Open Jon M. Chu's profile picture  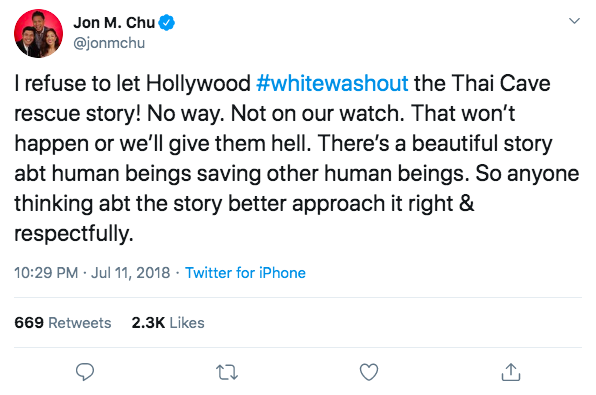38,33
